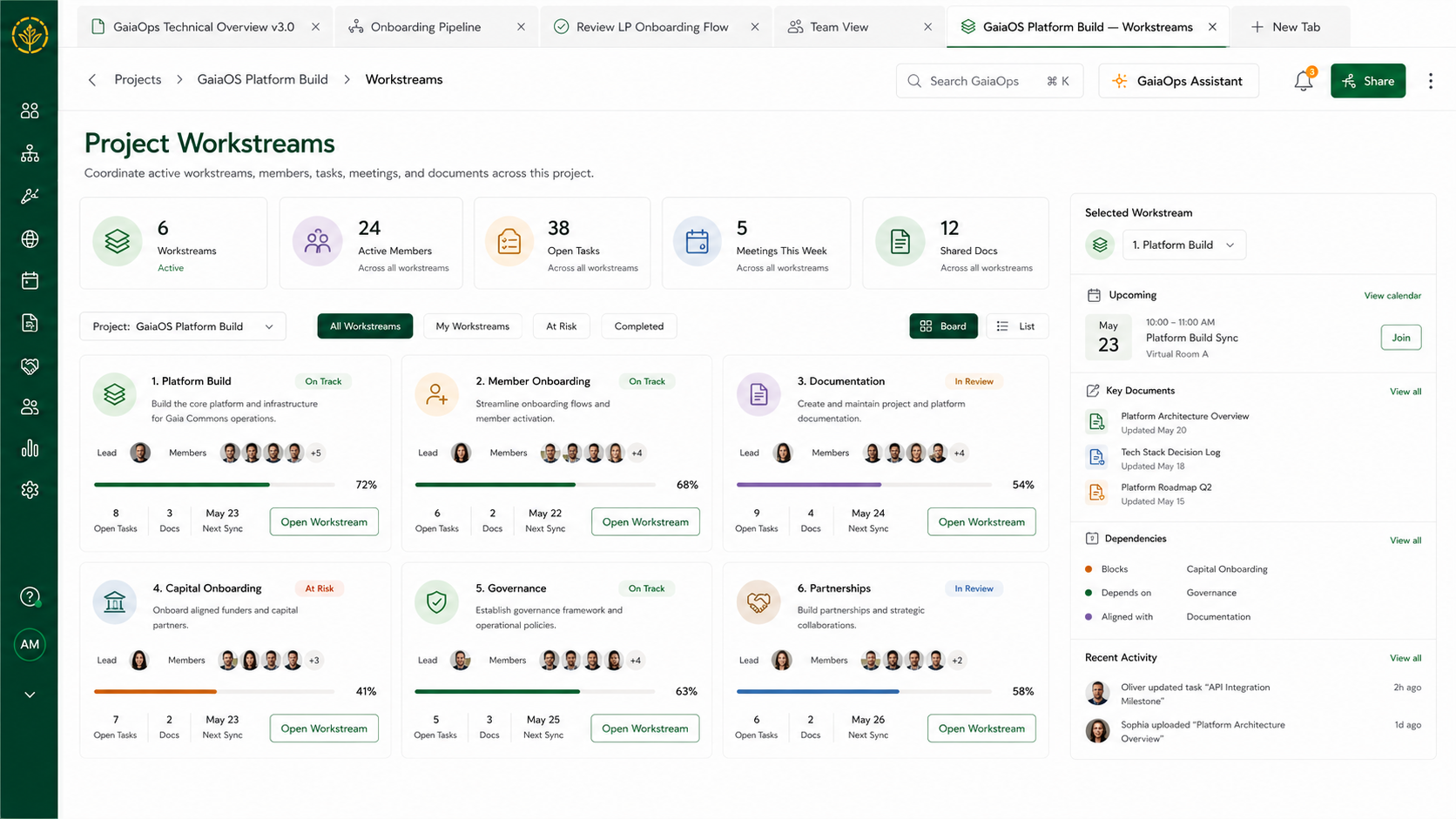Open the settings gear sidebar icon
This screenshot has height=819, width=1456.
click(30, 490)
